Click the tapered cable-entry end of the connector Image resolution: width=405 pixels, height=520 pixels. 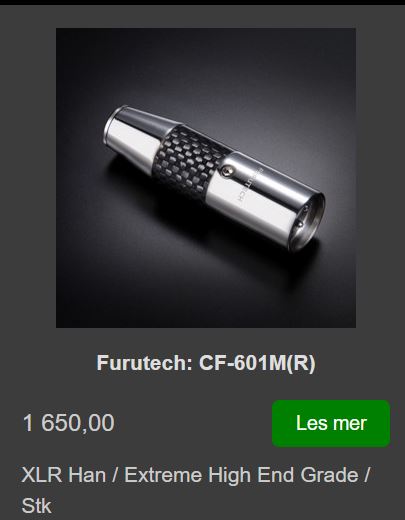tap(133, 131)
